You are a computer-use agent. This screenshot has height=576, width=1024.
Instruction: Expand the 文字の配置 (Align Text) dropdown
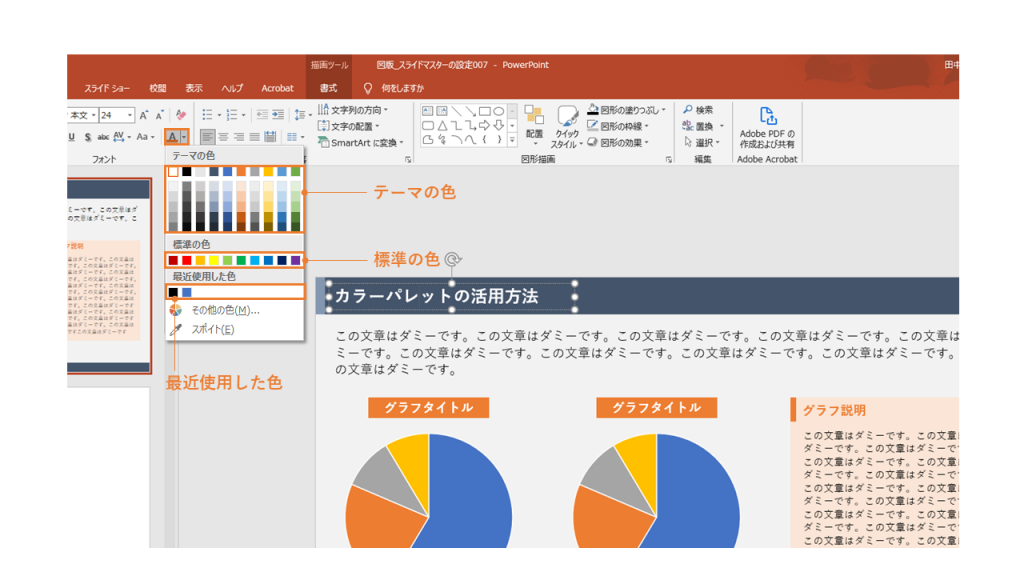pyautogui.click(x=353, y=126)
